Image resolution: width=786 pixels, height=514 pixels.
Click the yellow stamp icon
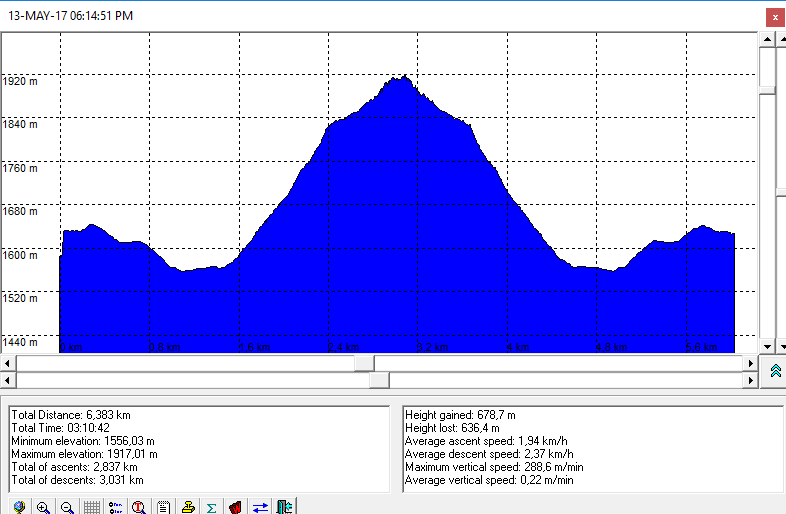(x=188, y=507)
